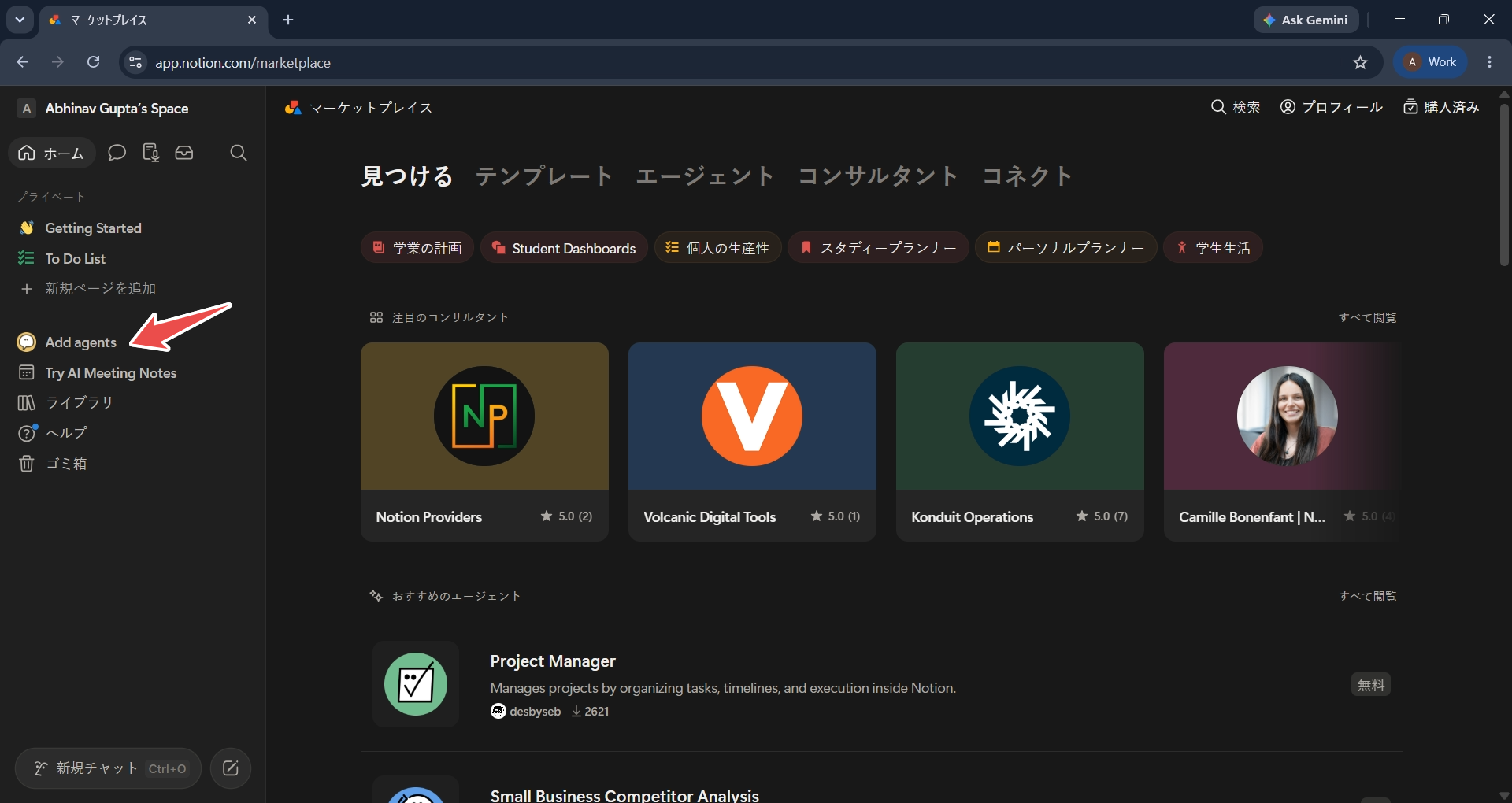Select the パーソナルプランナー chip
This screenshot has height=803, width=1512.
click(x=1065, y=248)
